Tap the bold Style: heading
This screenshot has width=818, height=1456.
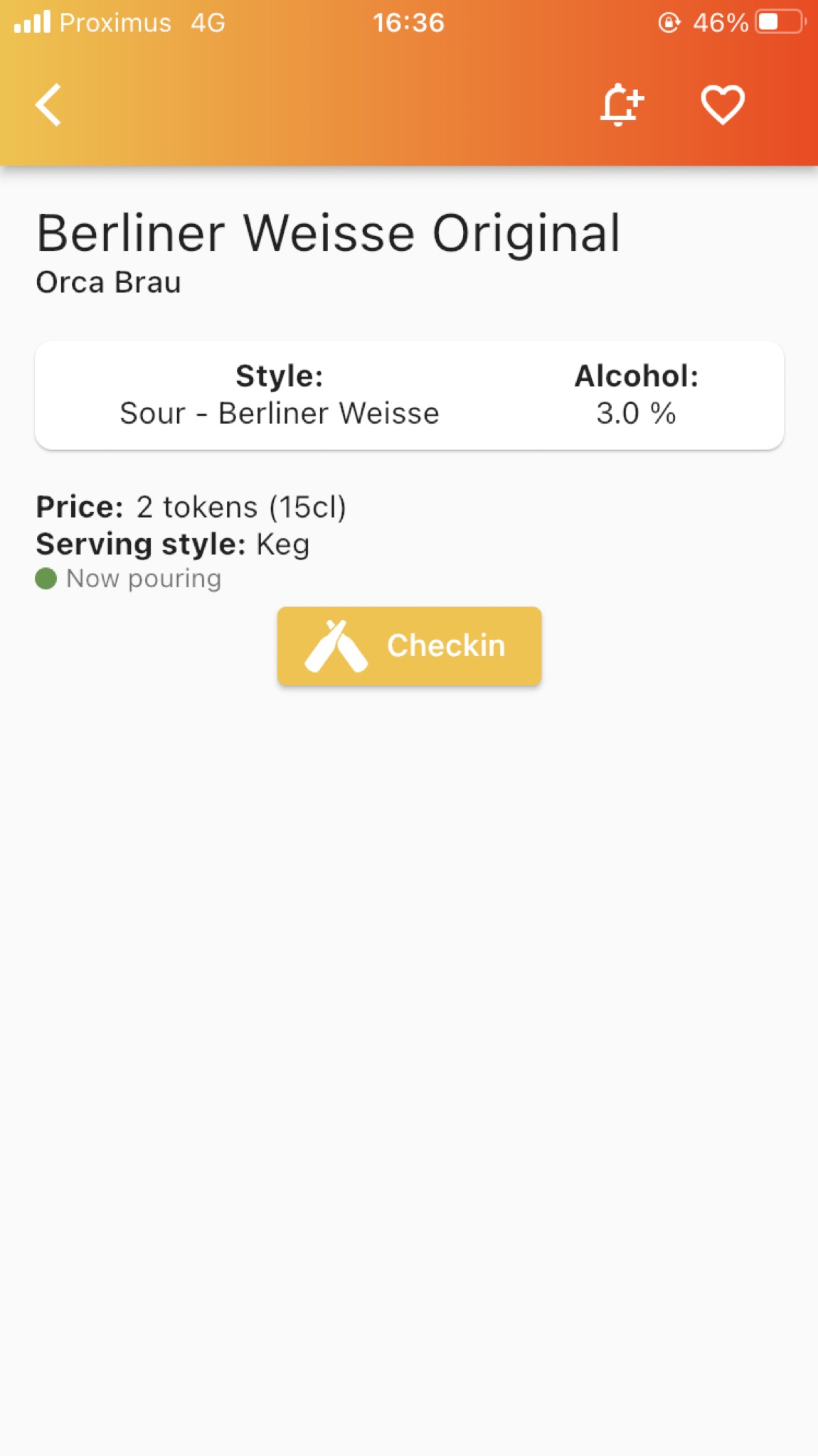click(x=280, y=376)
